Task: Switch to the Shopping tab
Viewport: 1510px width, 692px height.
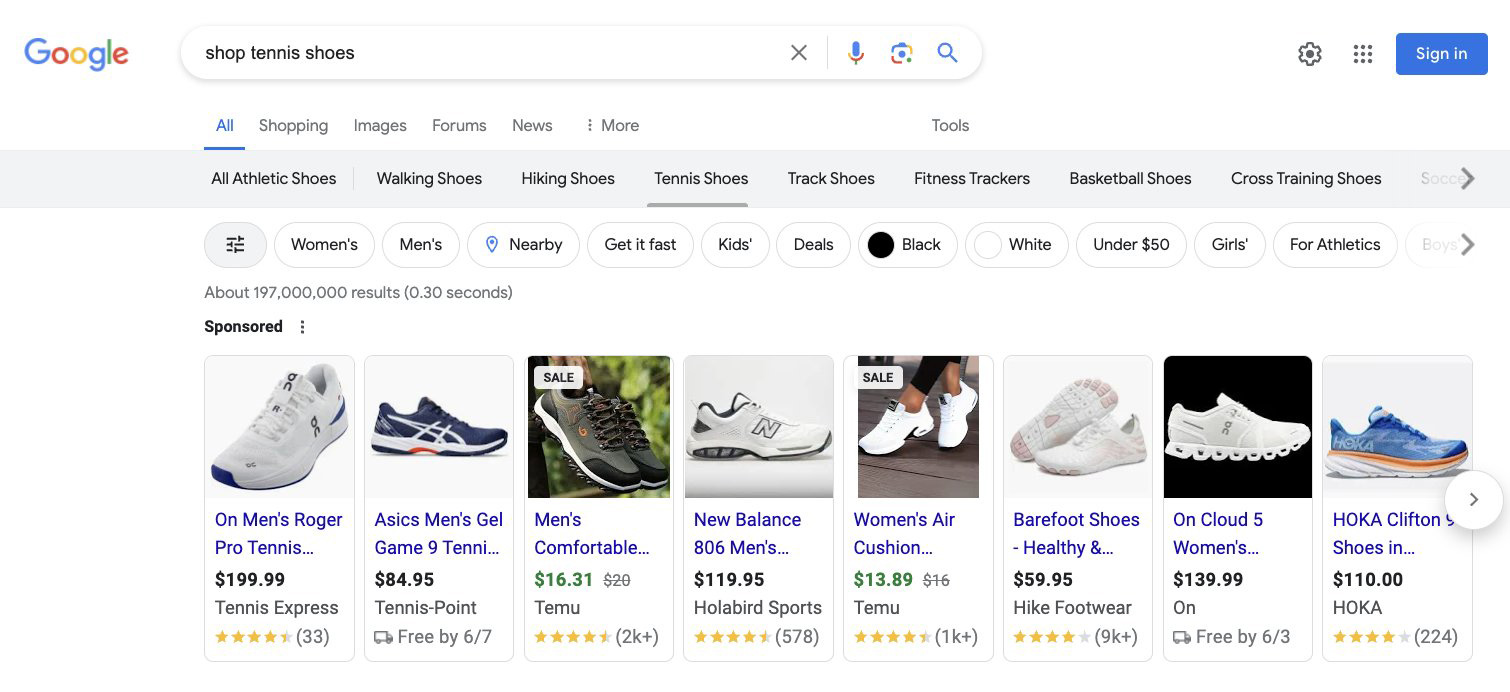Action: coord(293,125)
